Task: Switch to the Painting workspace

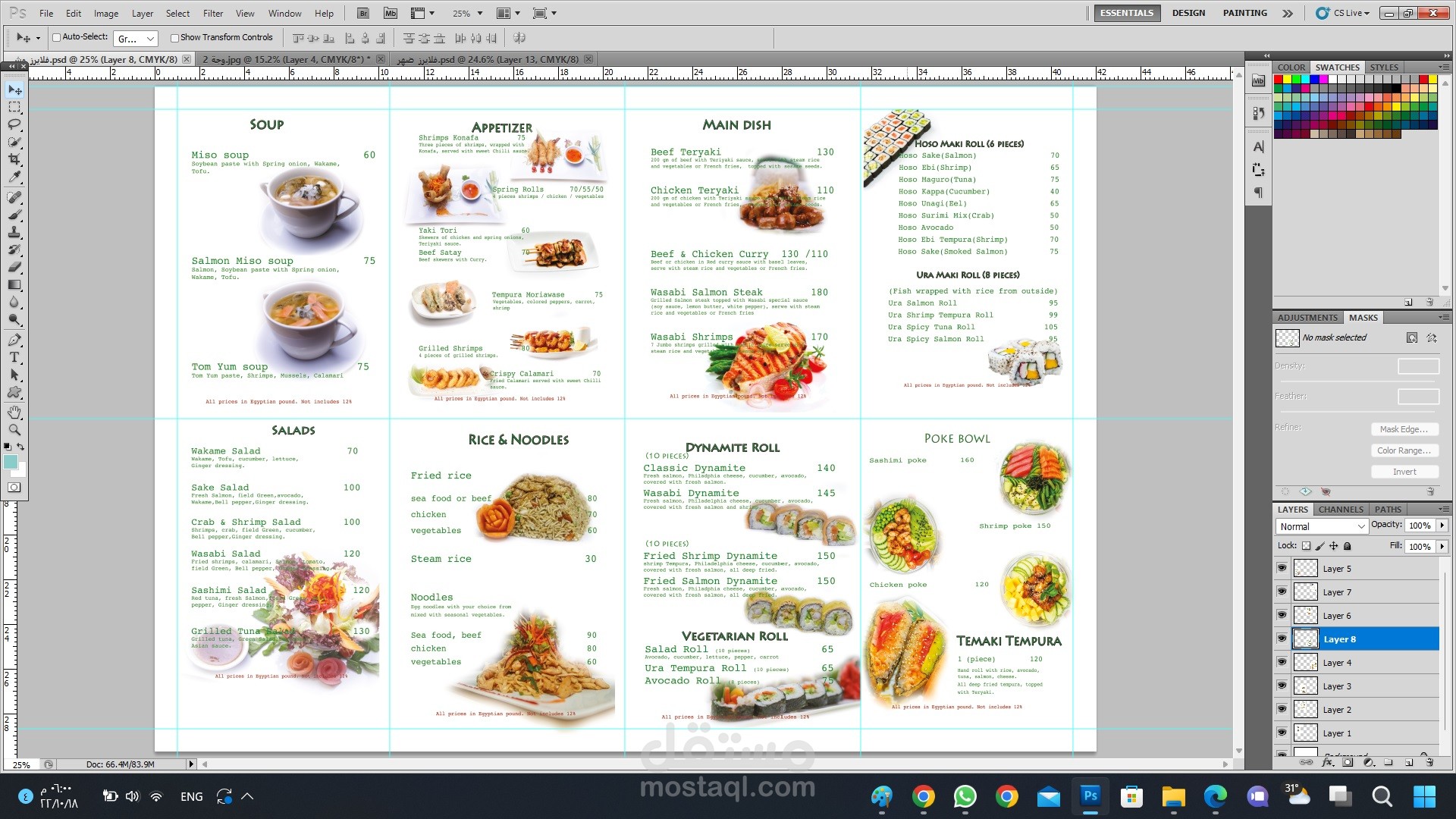Action: click(x=1244, y=13)
